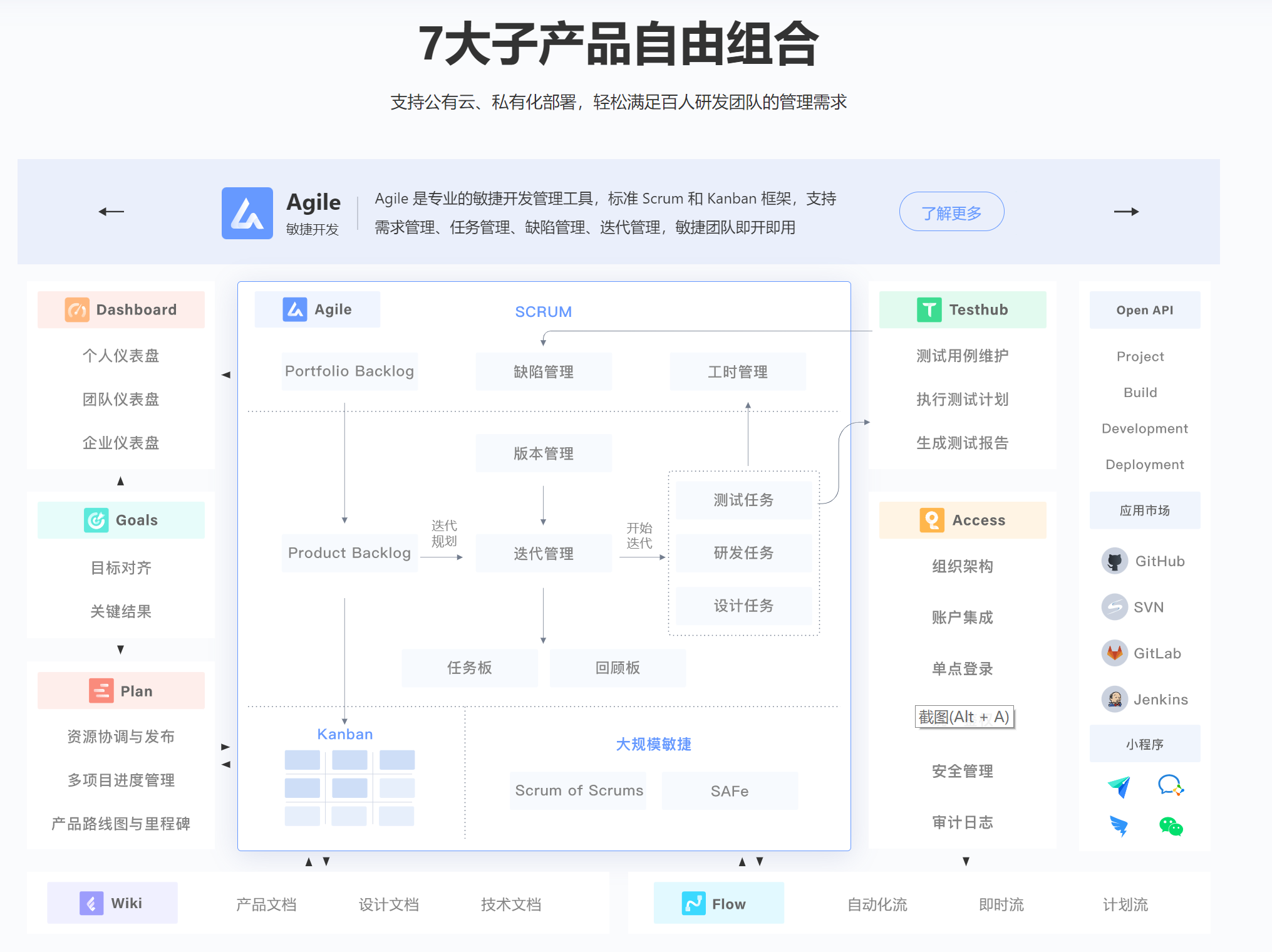The height and width of the screenshot is (952, 1272).
Task: Click the Testhub icon
Action: pyautogui.click(x=929, y=309)
